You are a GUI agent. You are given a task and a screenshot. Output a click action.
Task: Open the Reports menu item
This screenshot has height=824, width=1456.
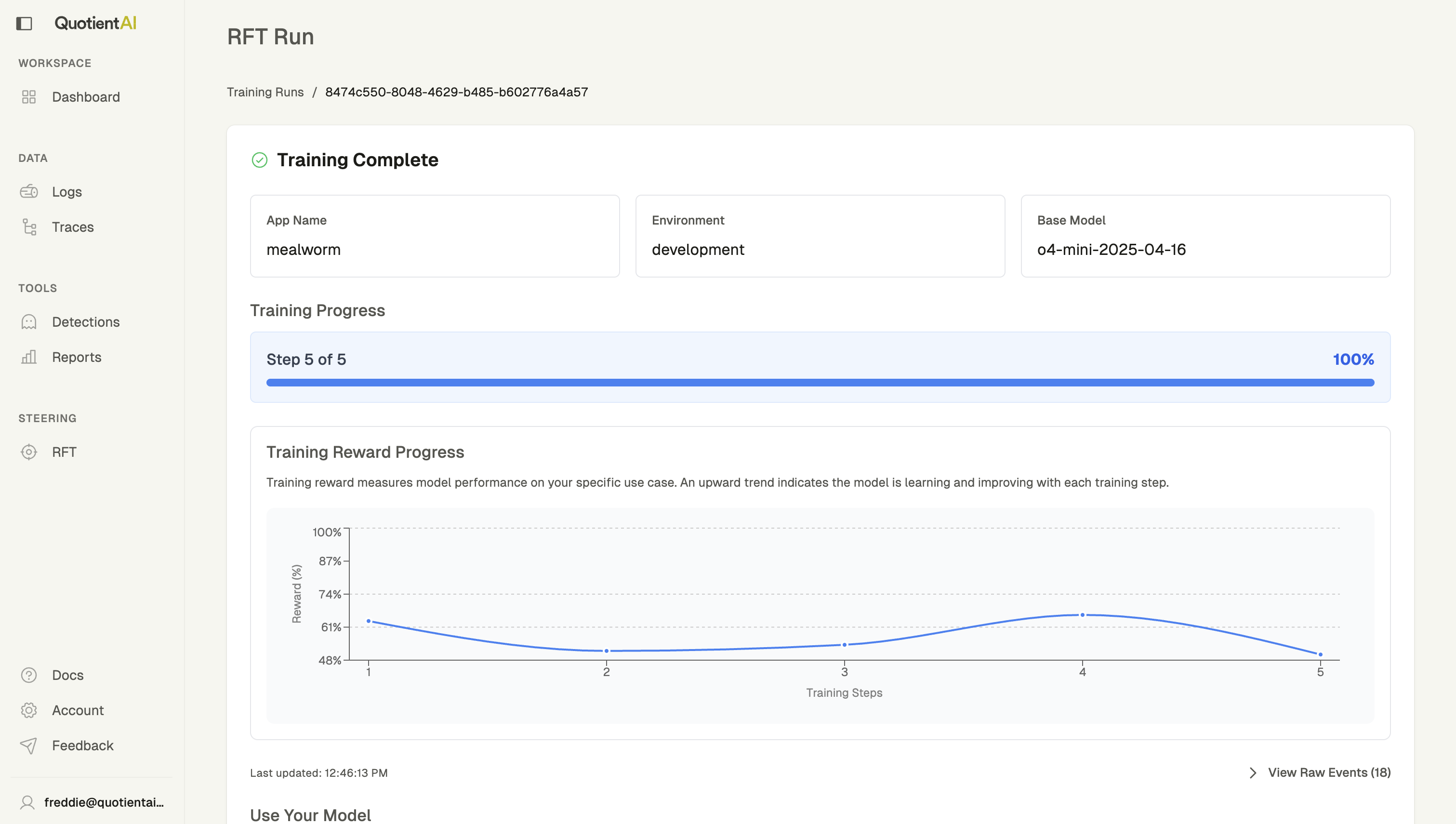pos(76,357)
